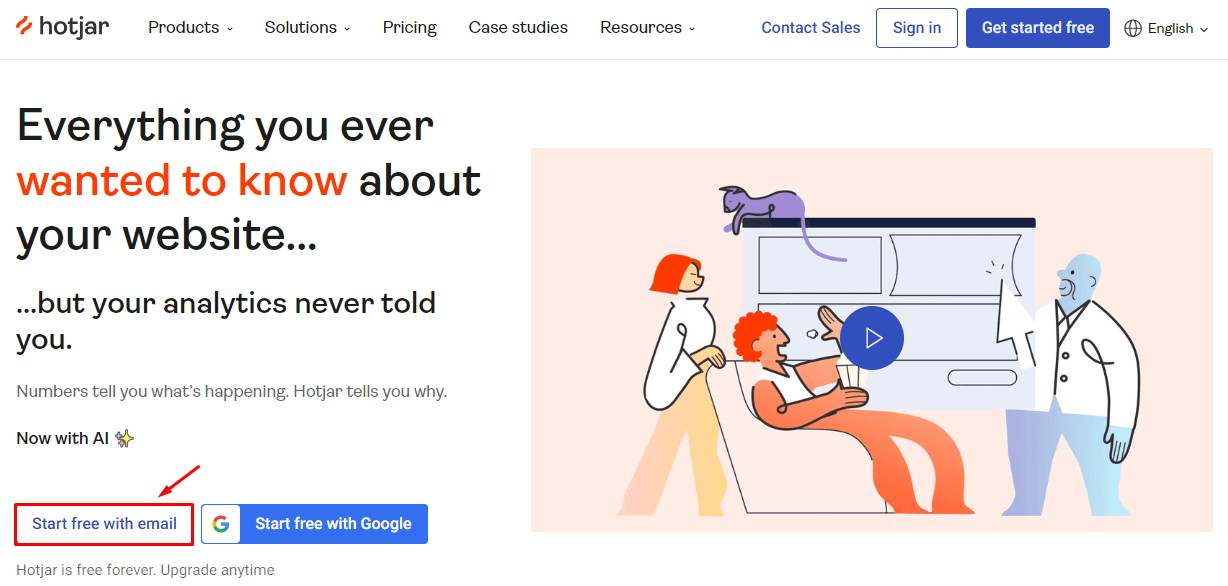1228x586 pixels.
Task: Click 'Hotjar is free forever. Upgrade anytime' text
Action: 145,570
